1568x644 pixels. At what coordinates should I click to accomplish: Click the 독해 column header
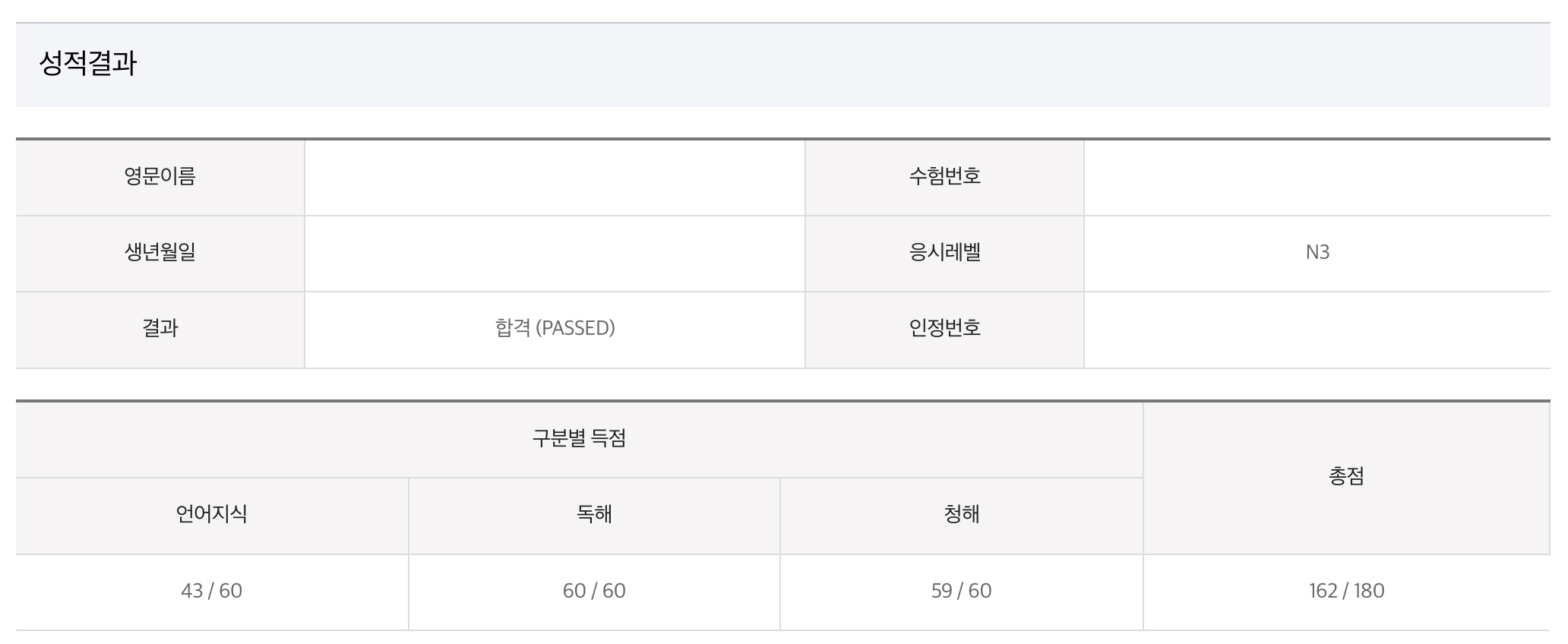[x=594, y=514]
